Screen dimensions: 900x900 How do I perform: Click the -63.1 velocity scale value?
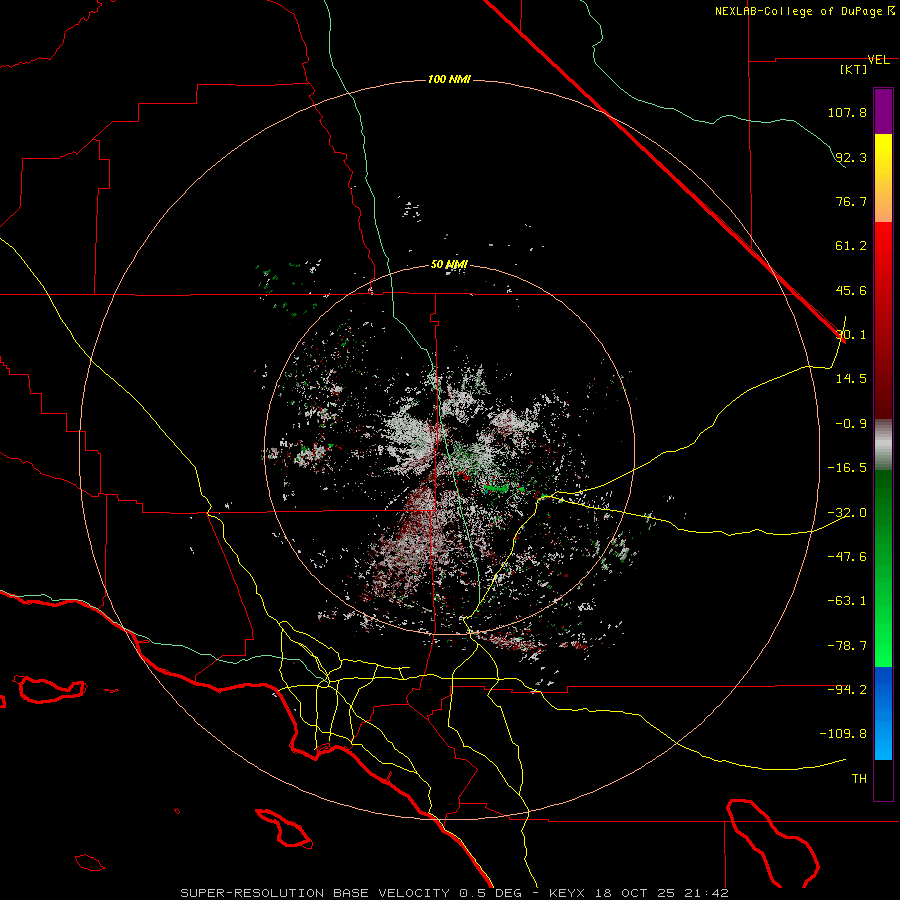(x=847, y=601)
